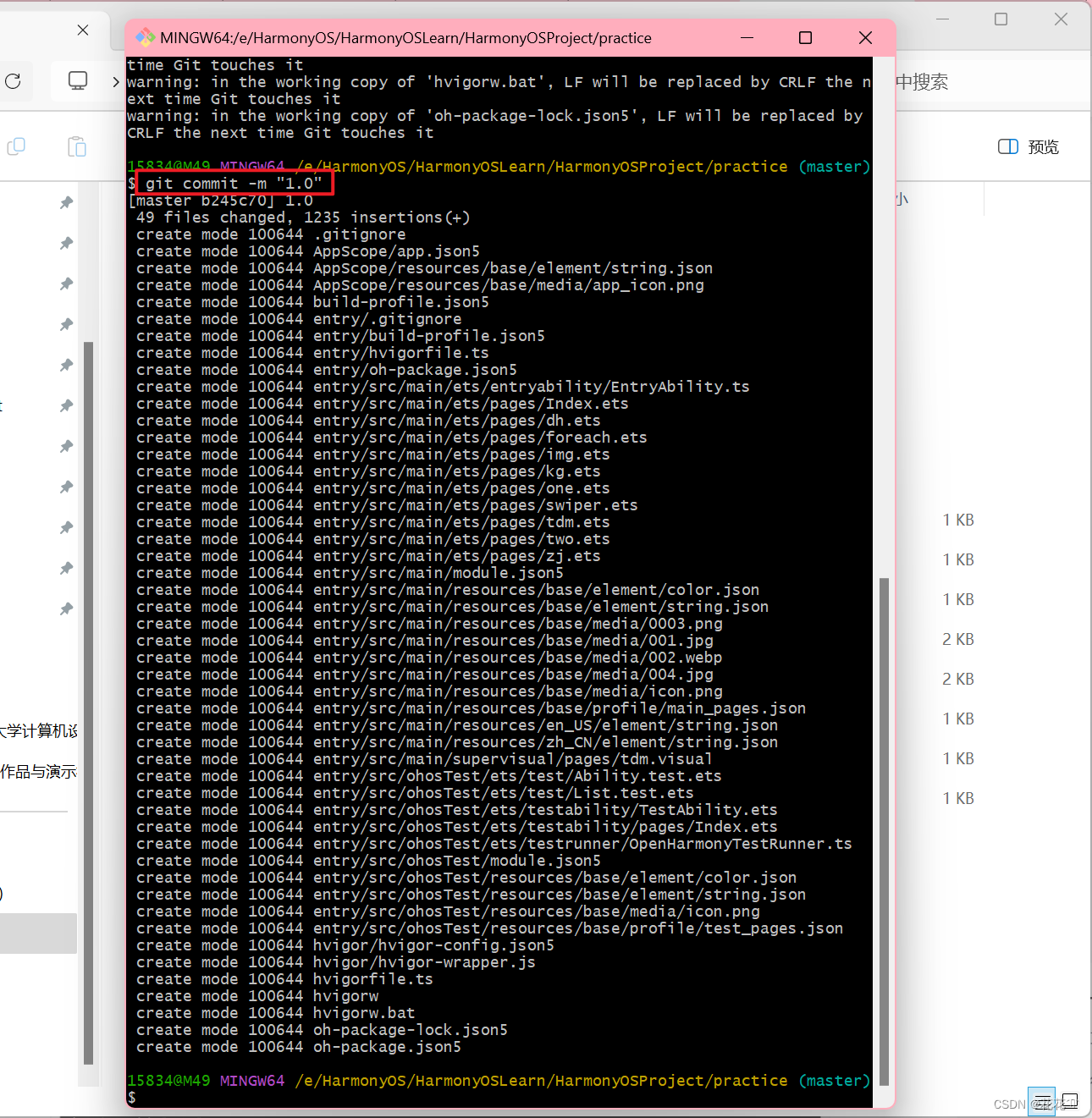Click the hvigorw.bat create mode line
The height and width of the screenshot is (1118, 1092).
(x=276, y=1013)
